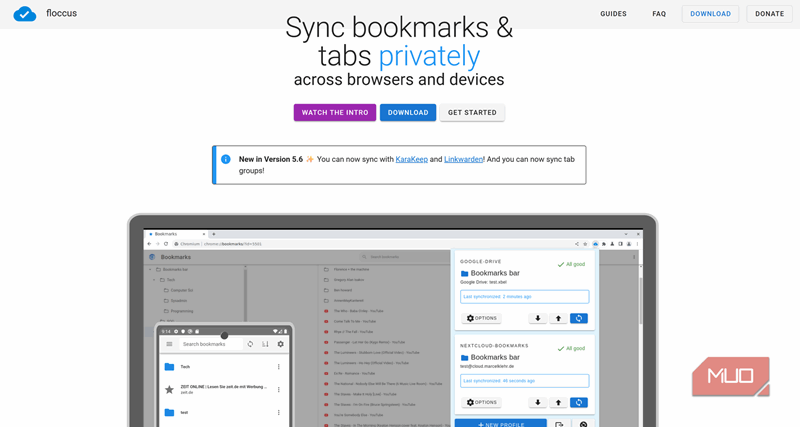Click the download arrow in Nextcloud-Bookmarks profile
Image resolution: width=800 pixels, height=427 pixels.
click(538, 402)
